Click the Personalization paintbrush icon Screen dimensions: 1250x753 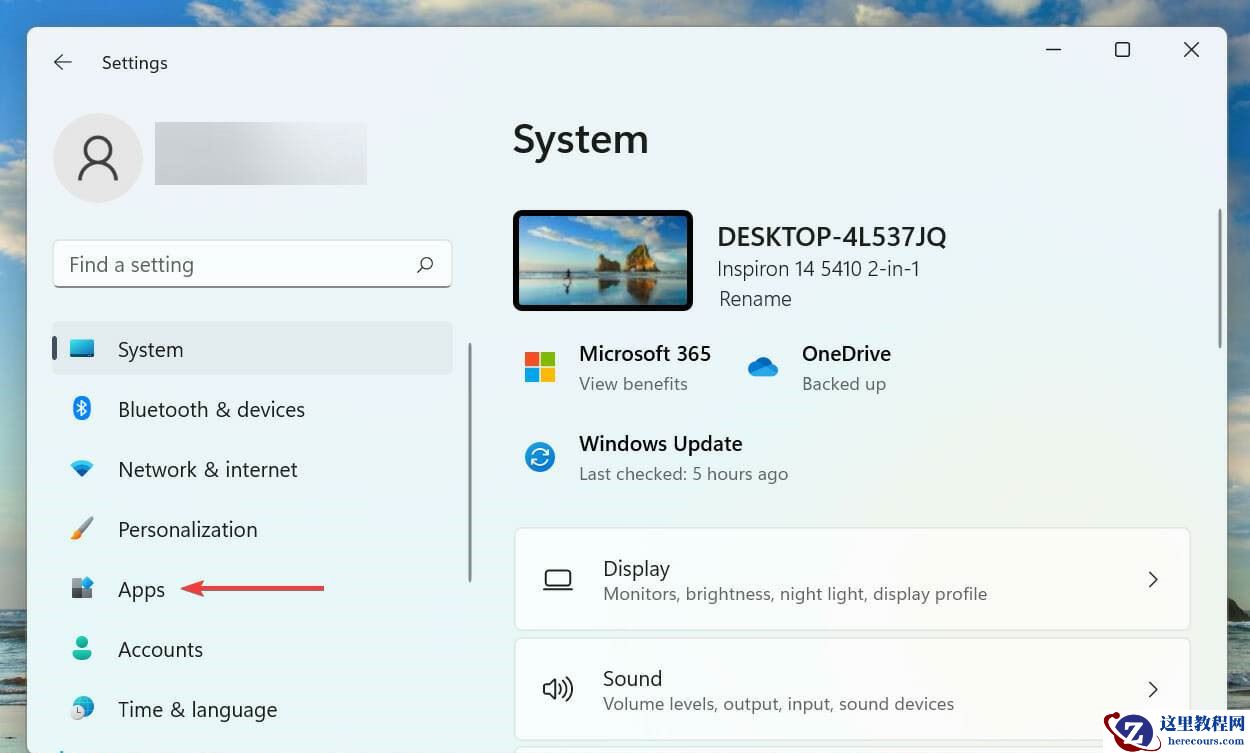point(81,529)
